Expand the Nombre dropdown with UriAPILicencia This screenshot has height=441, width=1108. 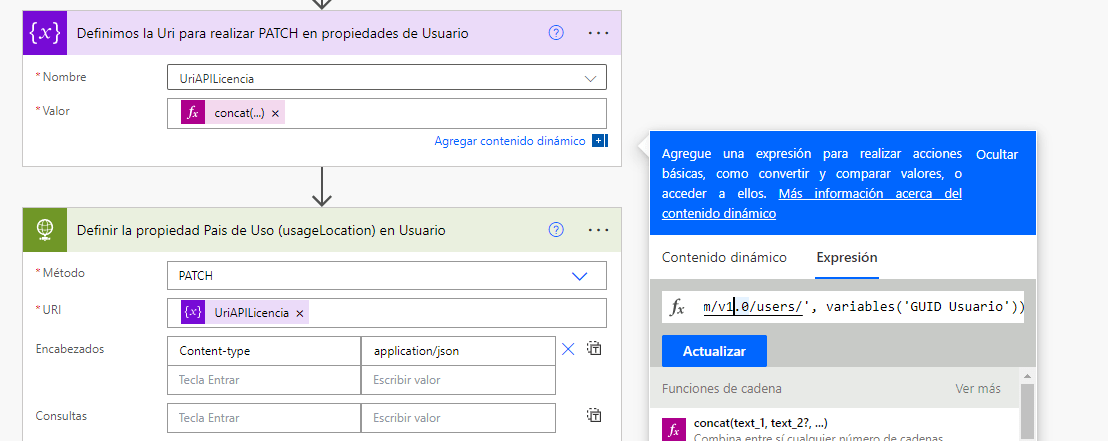(589, 77)
